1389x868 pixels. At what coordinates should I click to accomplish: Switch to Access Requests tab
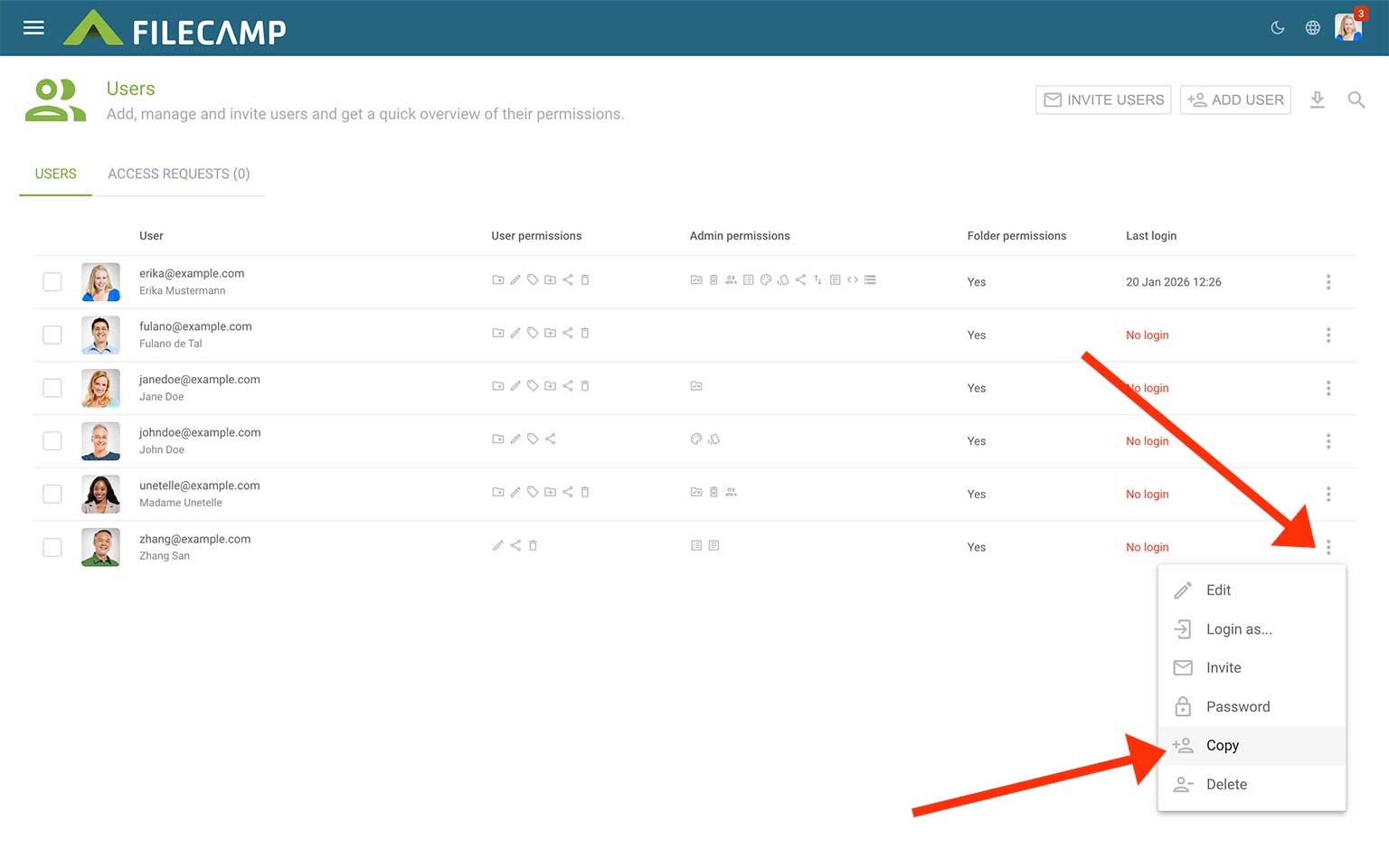178,174
